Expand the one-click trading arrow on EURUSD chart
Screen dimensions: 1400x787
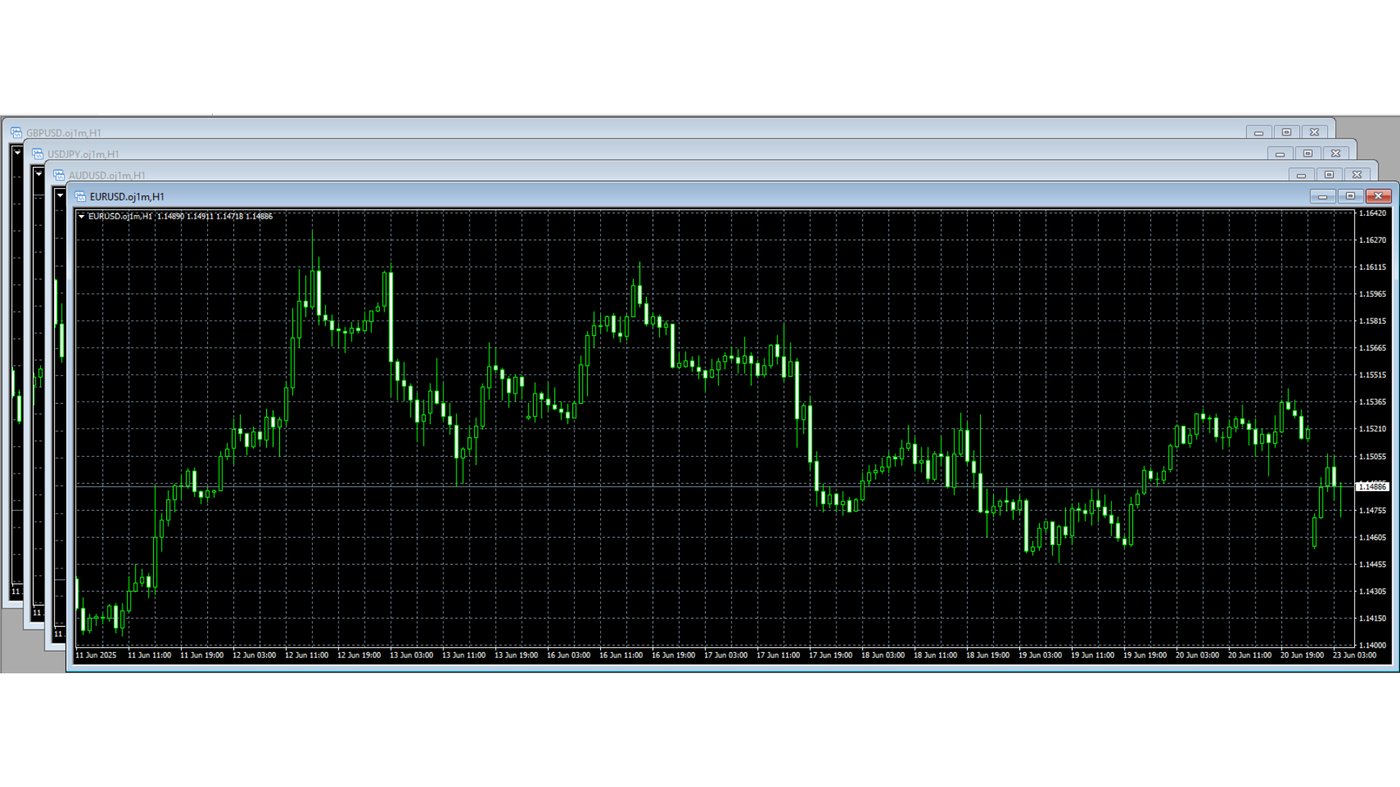pos(81,216)
